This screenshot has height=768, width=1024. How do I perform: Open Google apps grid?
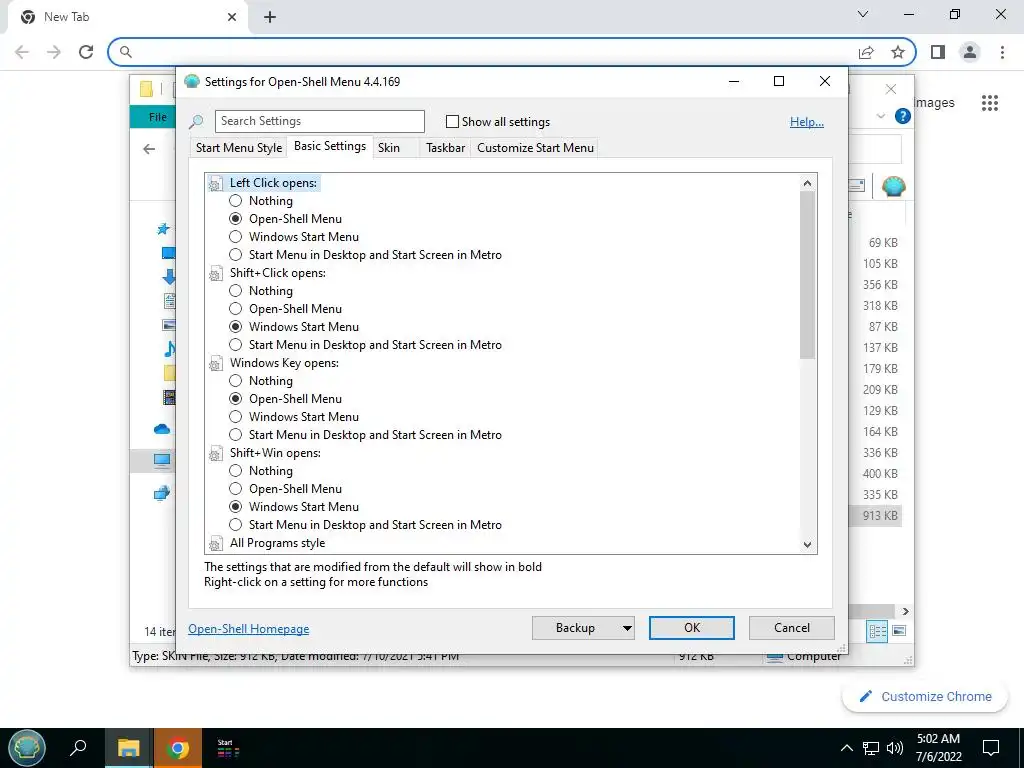(x=990, y=103)
